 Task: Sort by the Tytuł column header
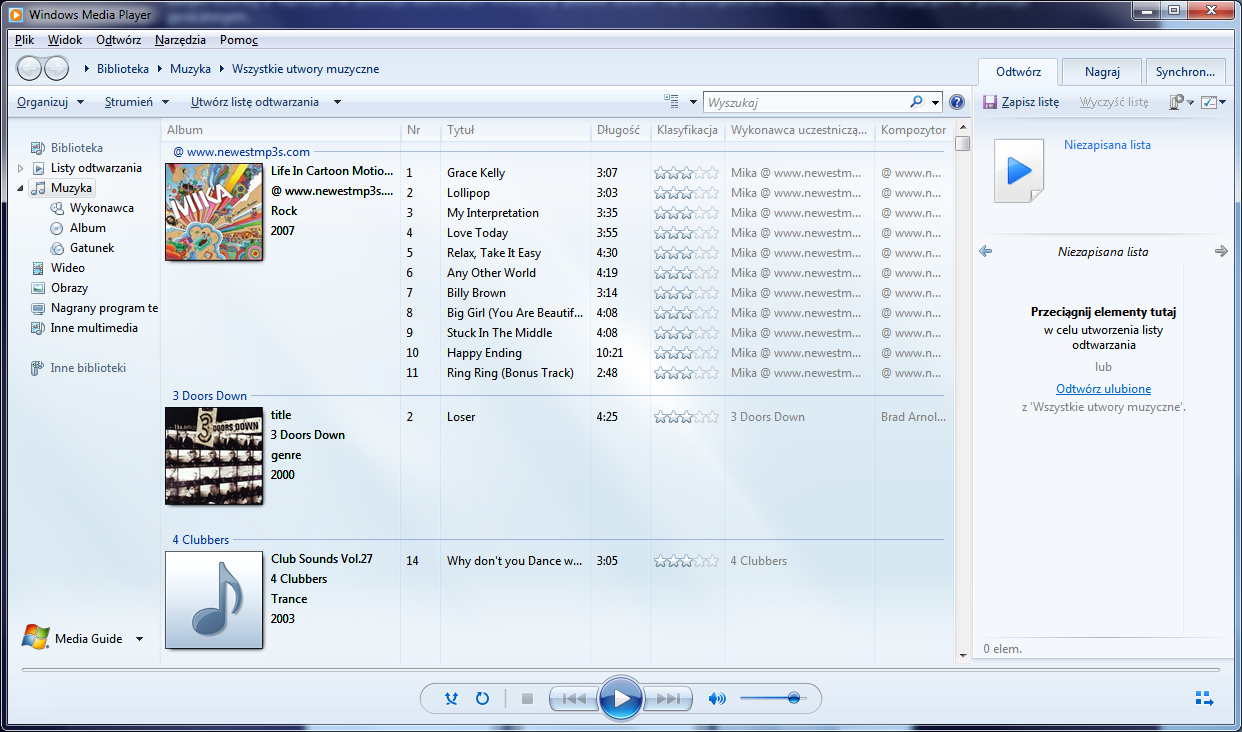pyautogui.click(x=515, y=130)
